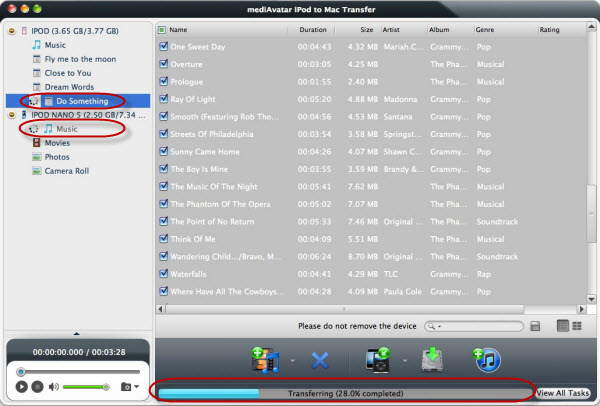Image resolution: width=600 pixels, height=406 pixels.
Task: Collapse the IPOD NANO 5 tree node
Action: pos(12,115)
